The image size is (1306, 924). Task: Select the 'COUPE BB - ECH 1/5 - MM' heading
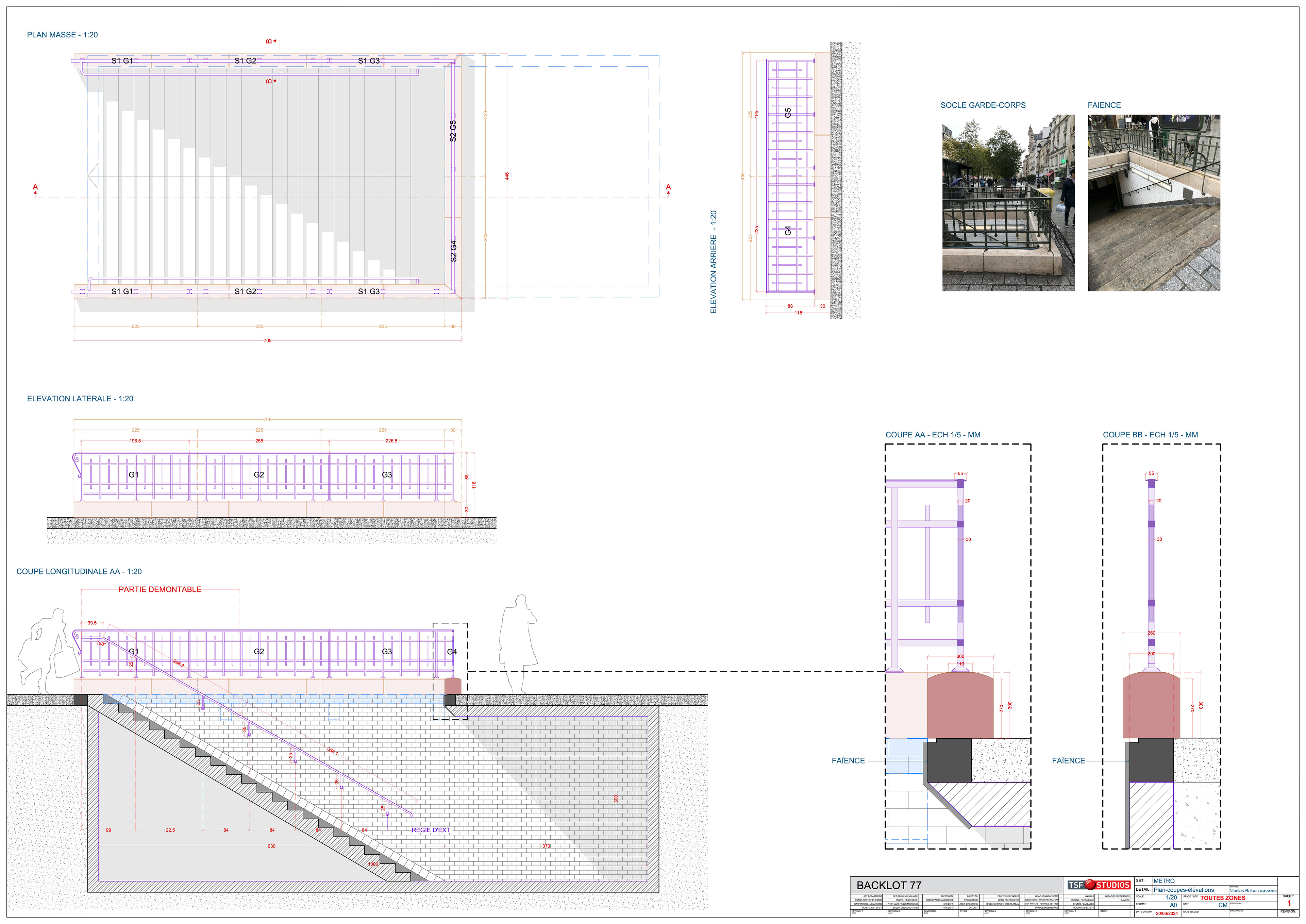1150,435
